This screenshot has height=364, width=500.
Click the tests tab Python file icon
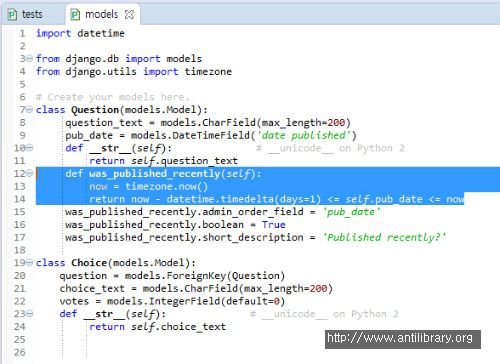pos(12,14)
